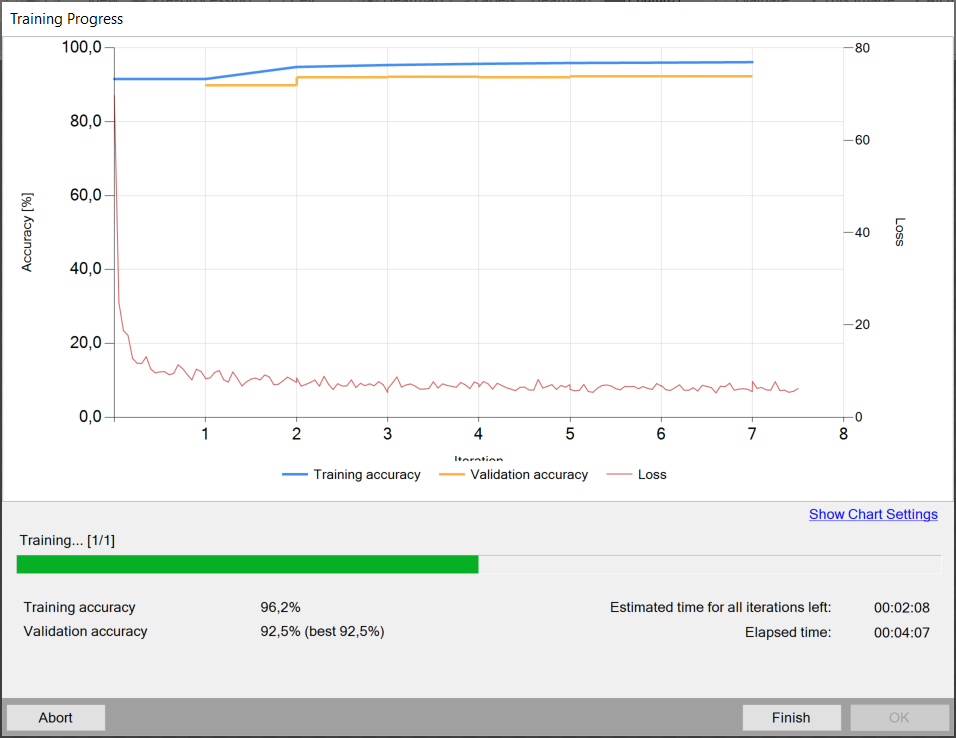Click the Training... [1/1] status label

tap(68, 540)
